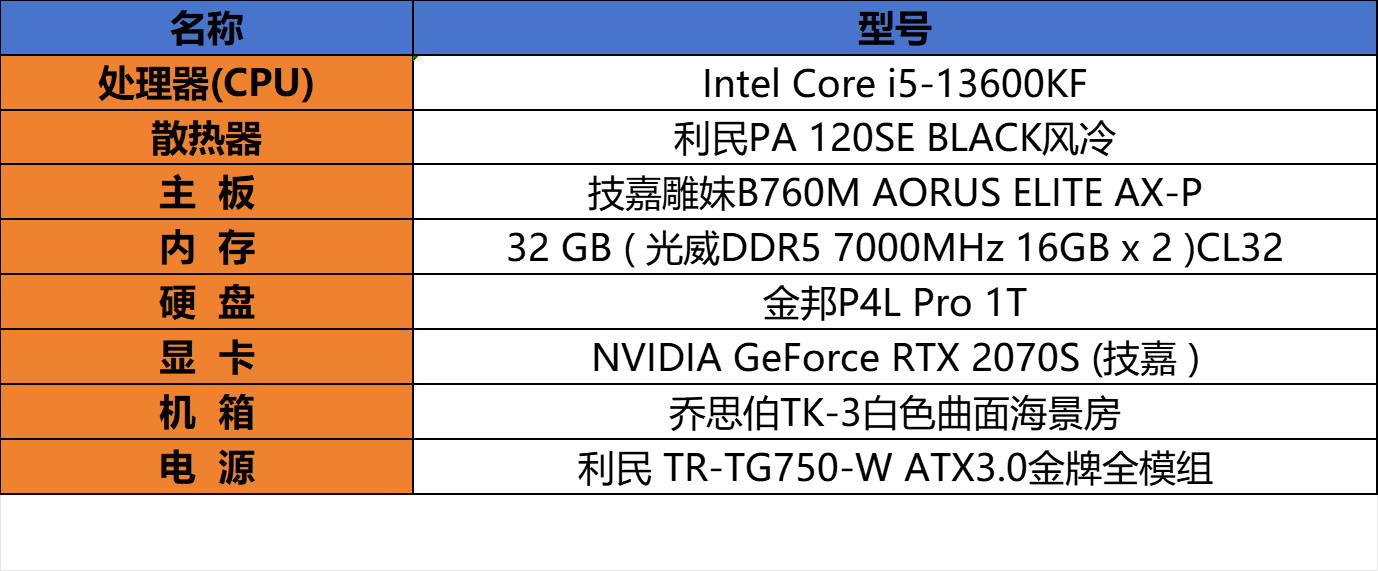
Task: Select the 机箱 label cell
Action: coord(206,413)
